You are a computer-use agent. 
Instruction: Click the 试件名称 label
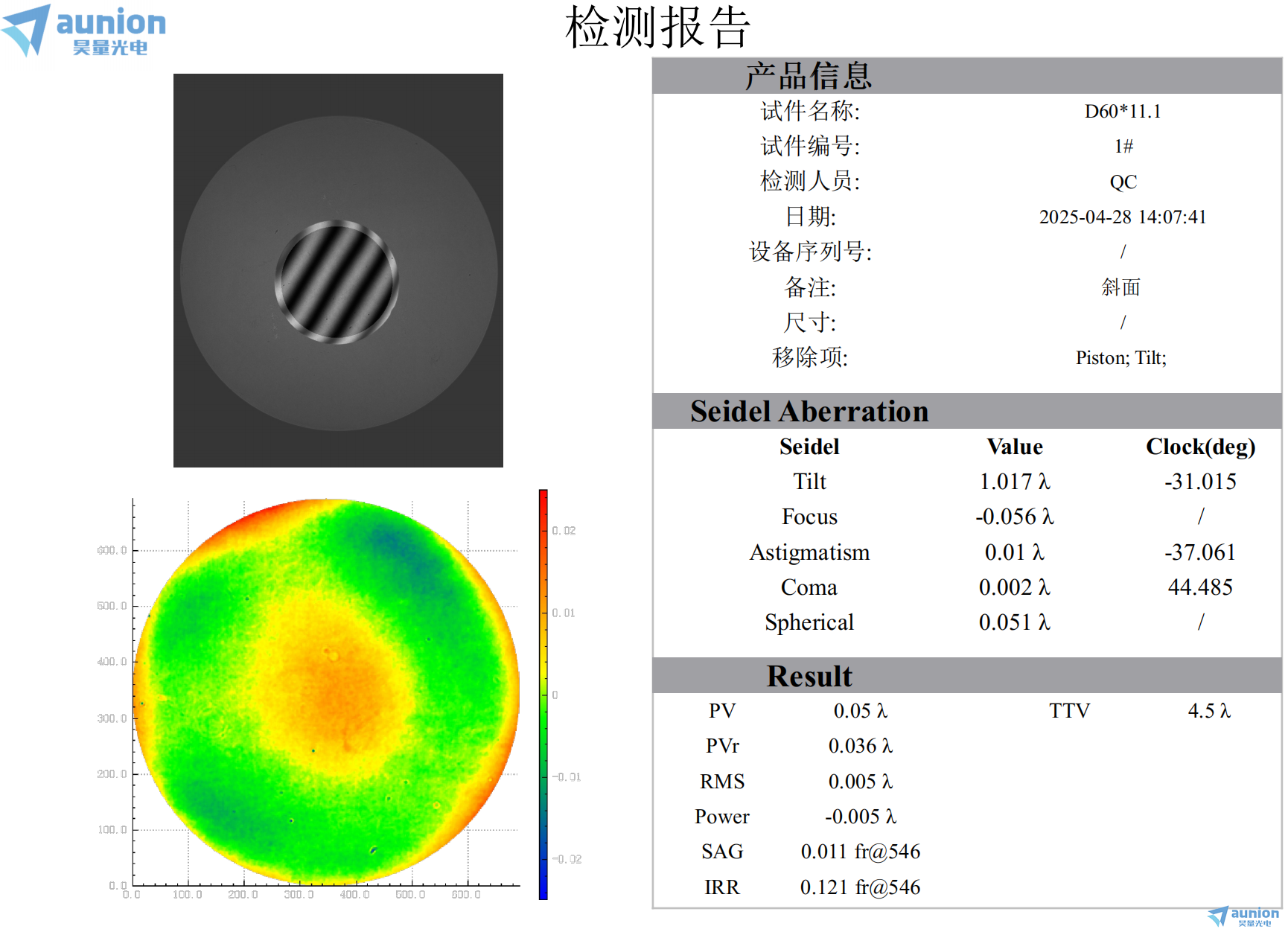pos(810,111)
